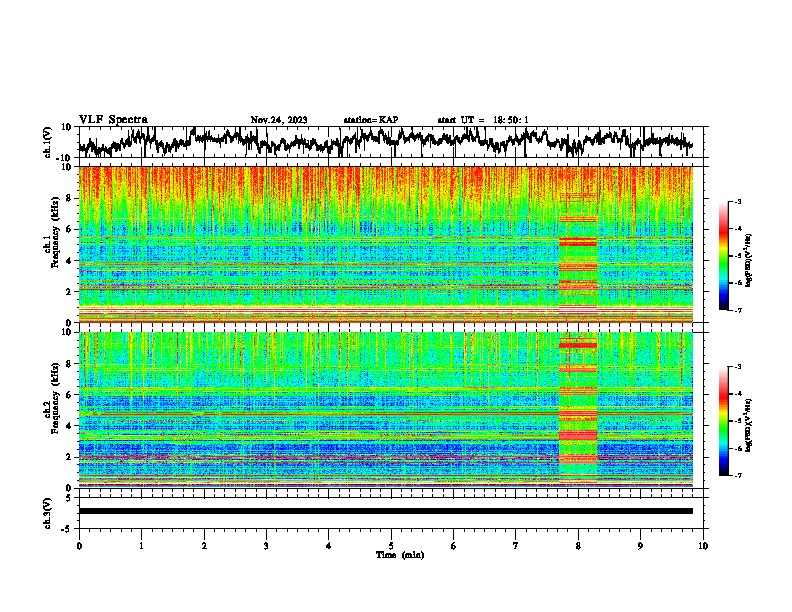Click the red burst band near 9 kHz in ch.2 spectrogram

tap(578, 345)
